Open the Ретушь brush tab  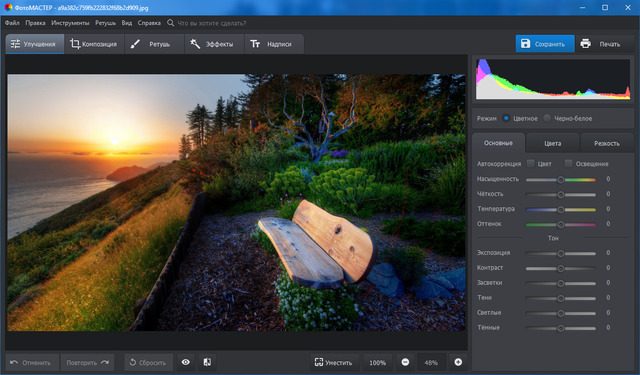coord(154,44)
